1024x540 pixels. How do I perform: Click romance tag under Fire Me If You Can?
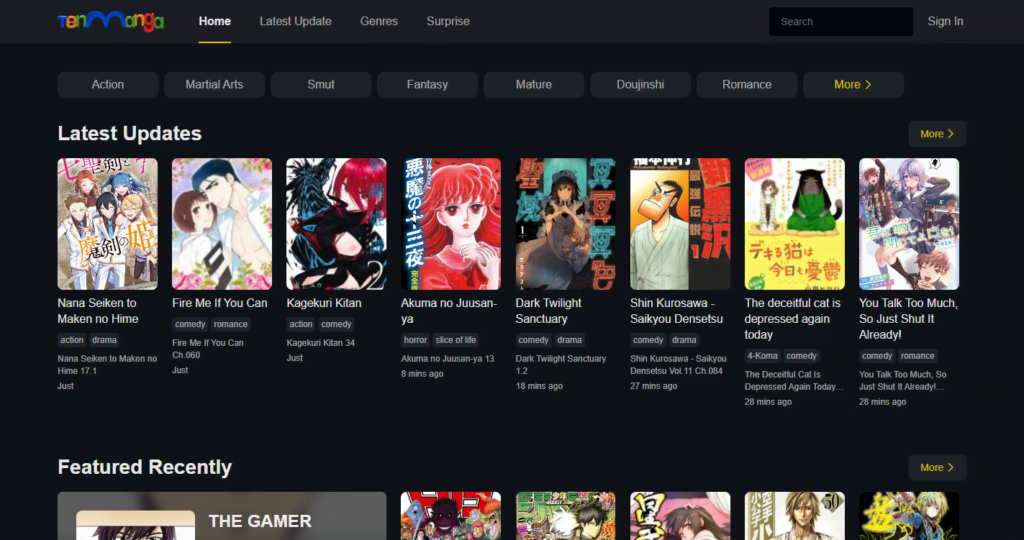231,325
